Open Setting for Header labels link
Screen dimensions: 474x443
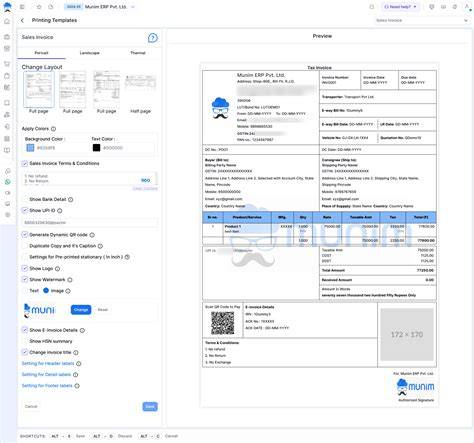pyautogui.click(x=48, y=363)
